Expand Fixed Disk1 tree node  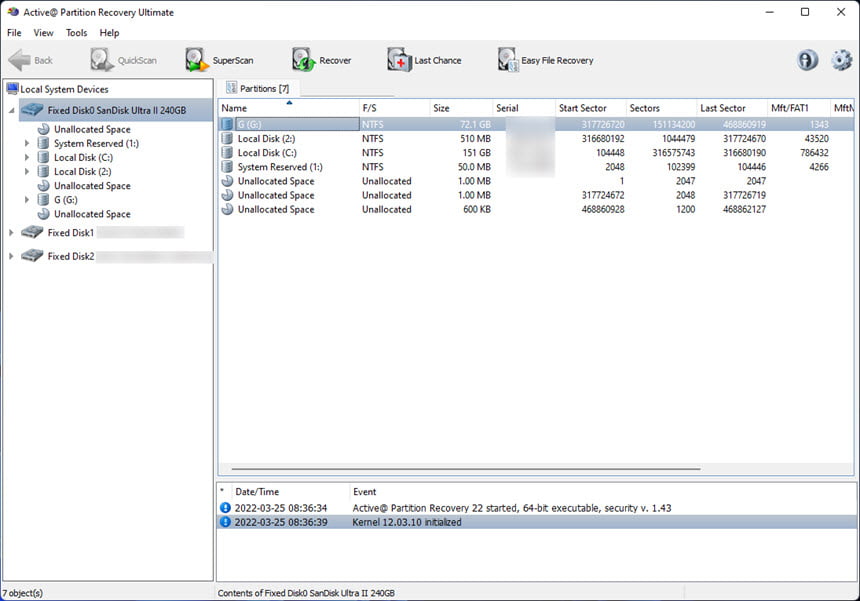click(11, 233)
